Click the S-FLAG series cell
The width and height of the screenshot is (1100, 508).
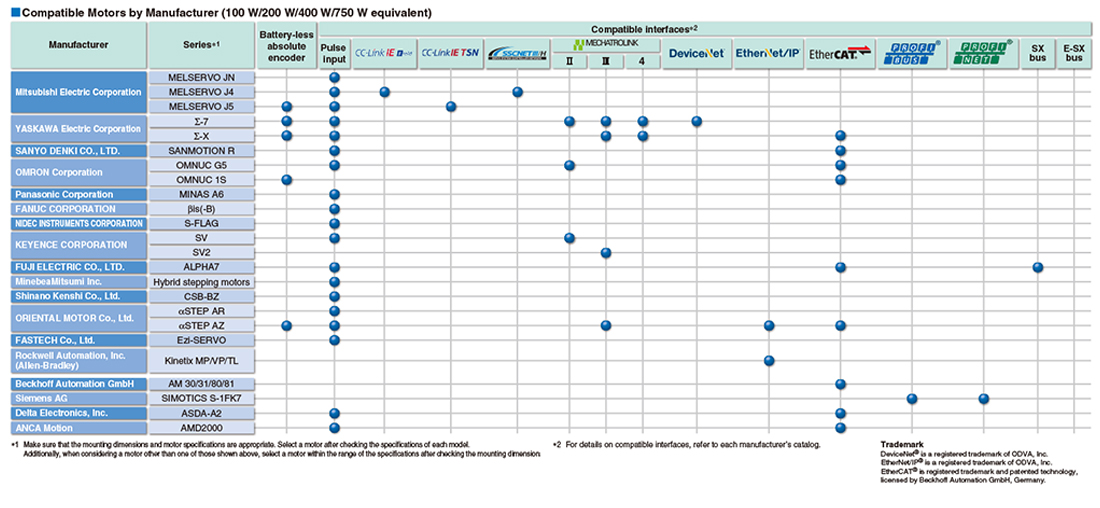(201, 223)
